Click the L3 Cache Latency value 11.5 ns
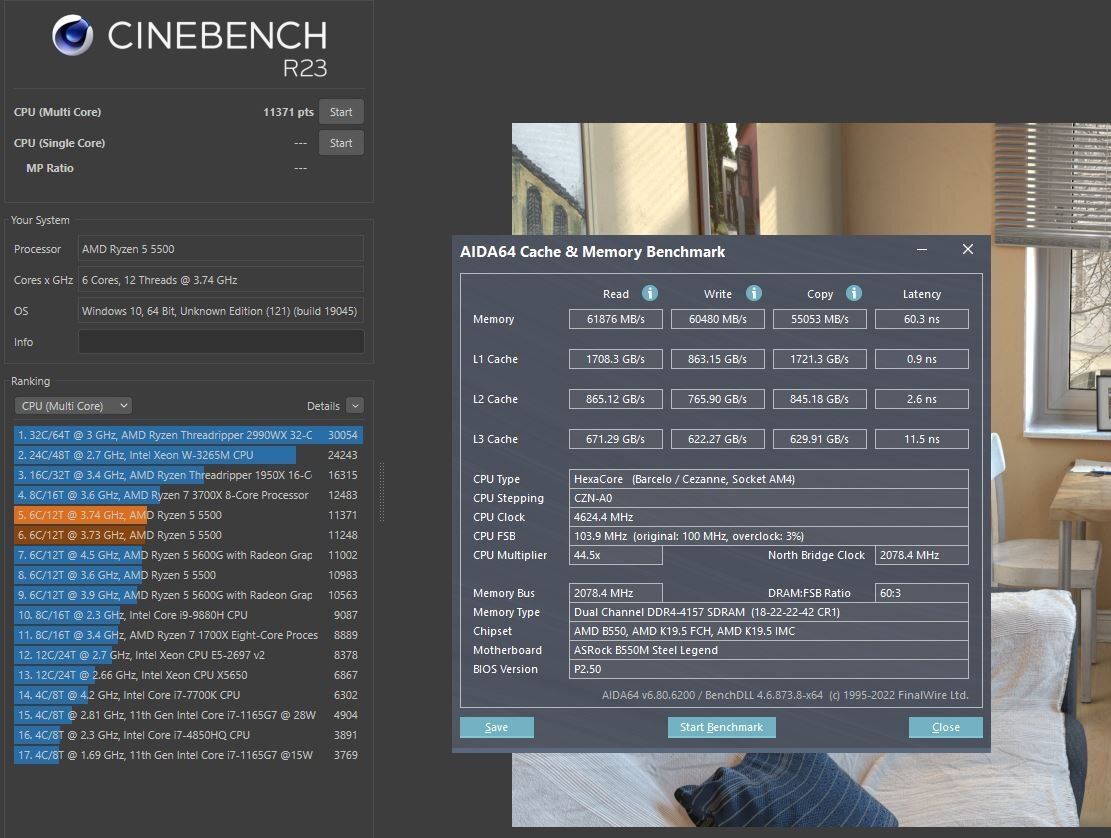 pos(922,439)
